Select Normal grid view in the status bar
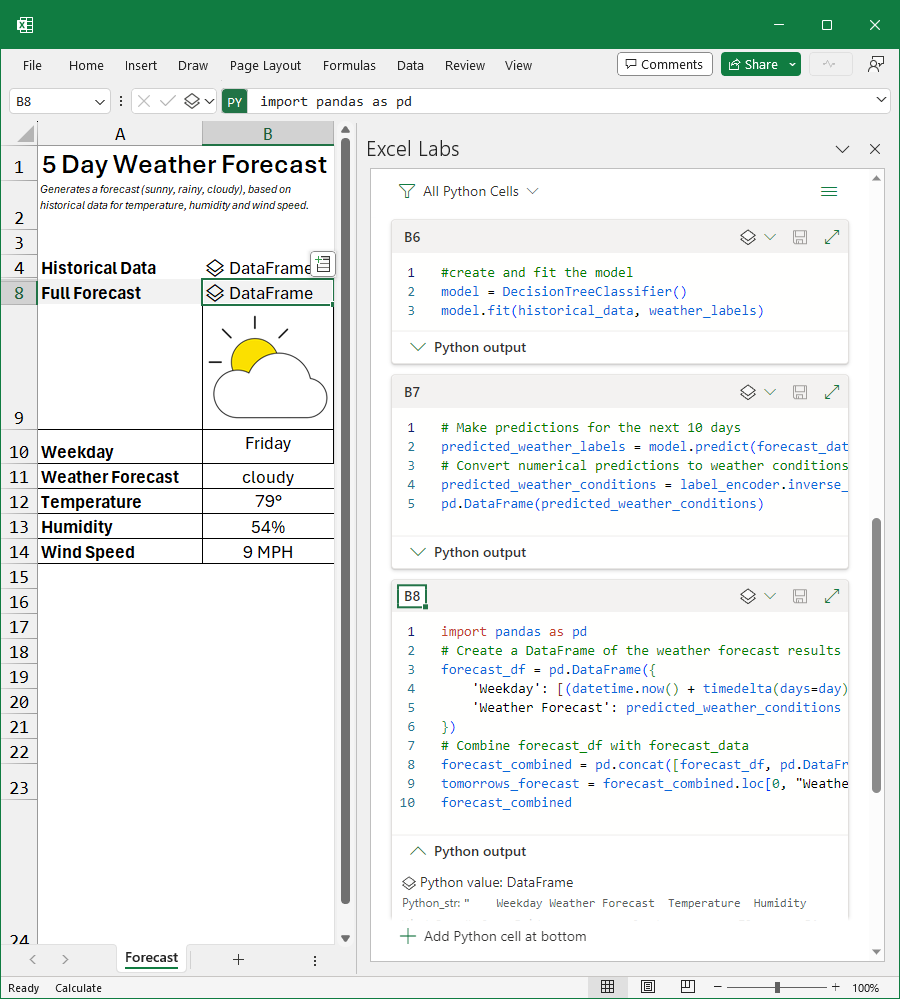Viewport: 900px width, 999px height. click(x=608, y=986)
